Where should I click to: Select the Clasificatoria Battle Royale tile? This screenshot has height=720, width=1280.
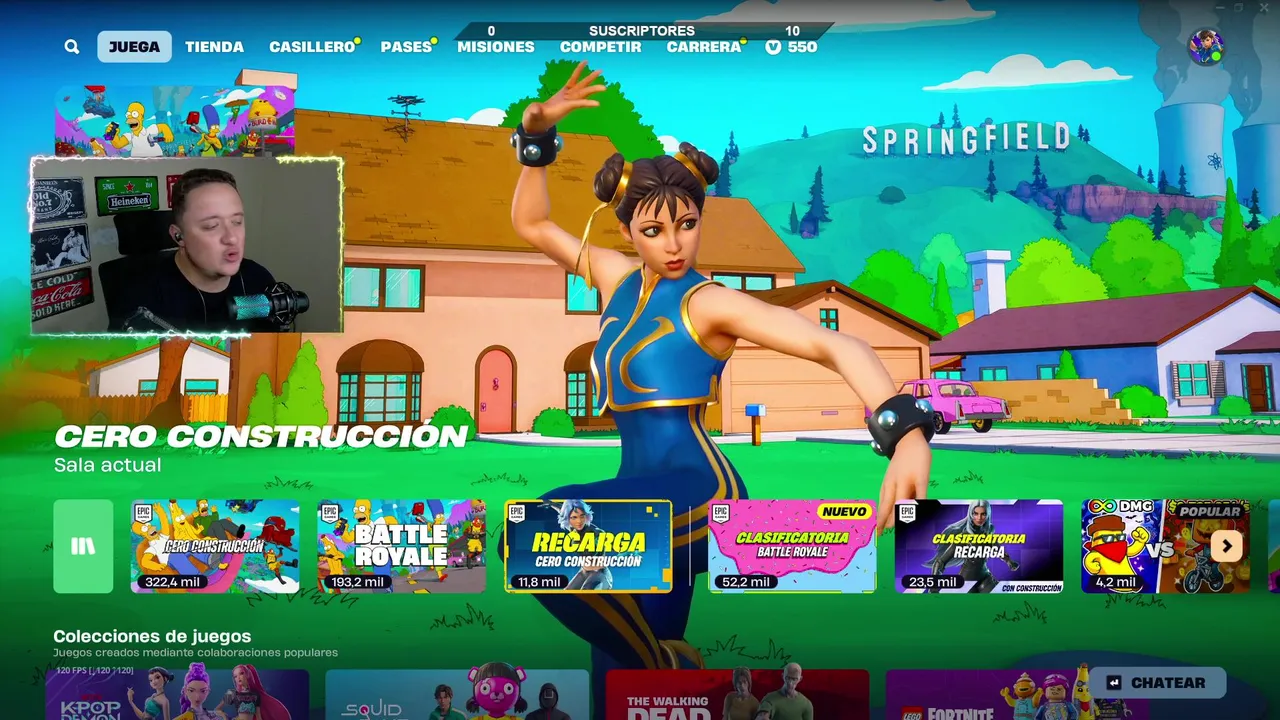(792, 546)
